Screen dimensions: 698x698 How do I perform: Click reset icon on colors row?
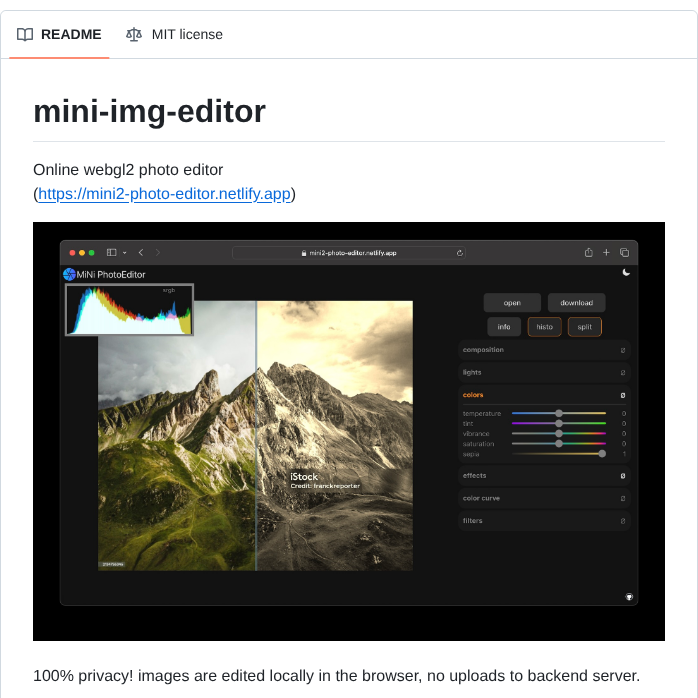(623, 395)
